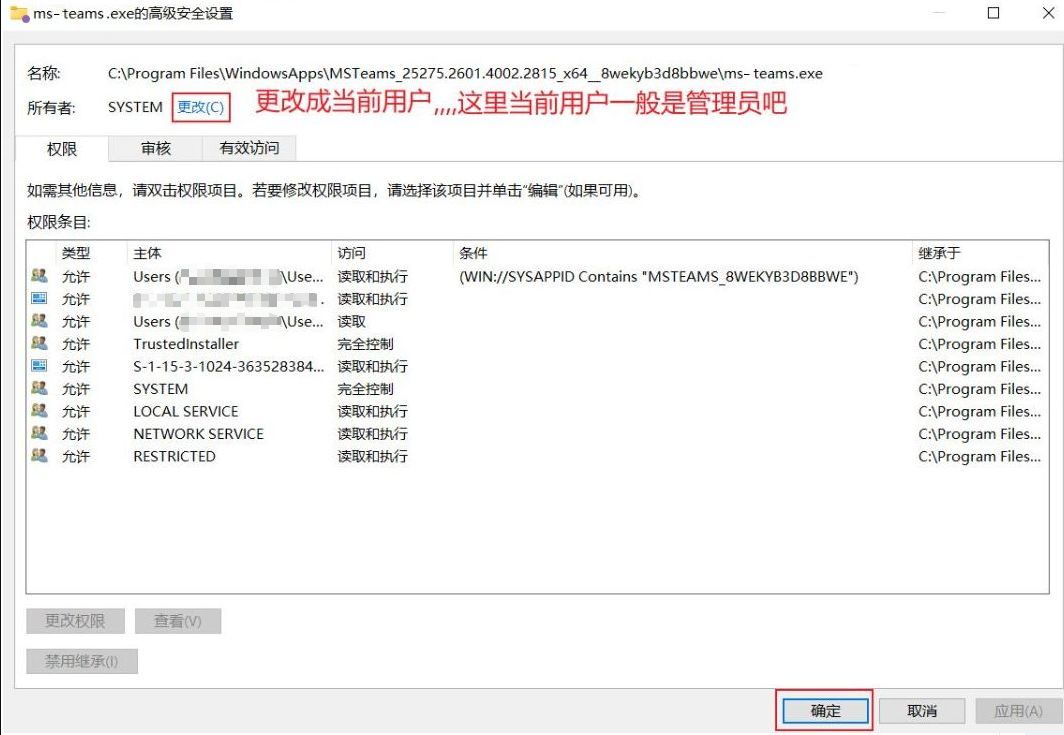Click the 取消 button
Viewport: 1064px width, 735px height.
tap(921, 711)
